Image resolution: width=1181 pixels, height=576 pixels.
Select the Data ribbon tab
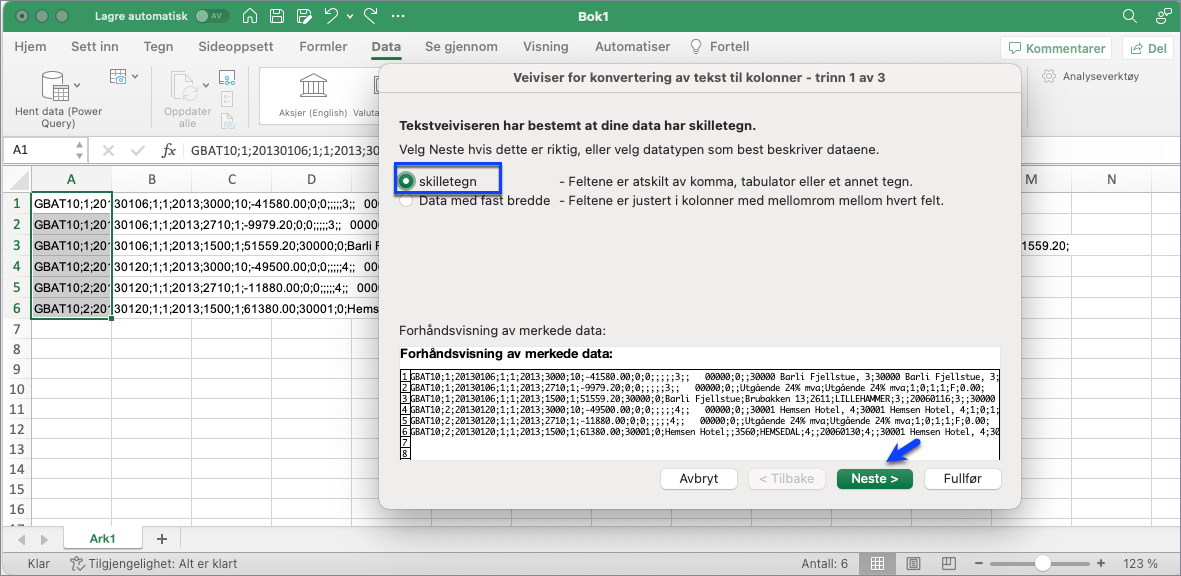386,47
